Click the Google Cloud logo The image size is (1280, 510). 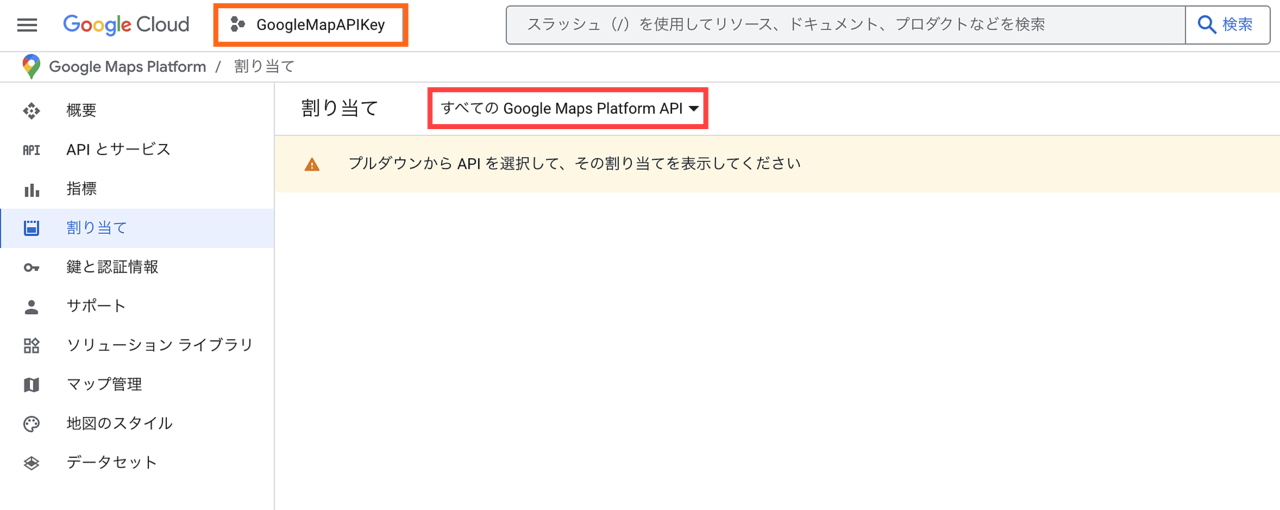[x=126, y=25]
